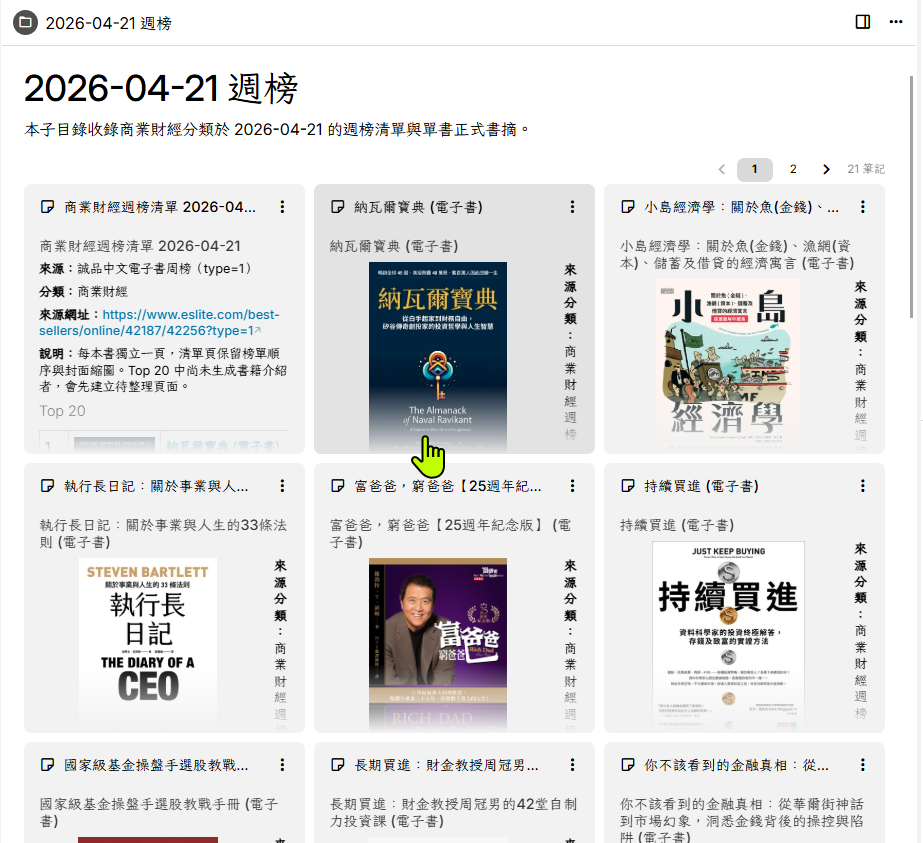Screen dimensions: 923x843
Task: Go to previous page with left chevron
Action: 722,169
